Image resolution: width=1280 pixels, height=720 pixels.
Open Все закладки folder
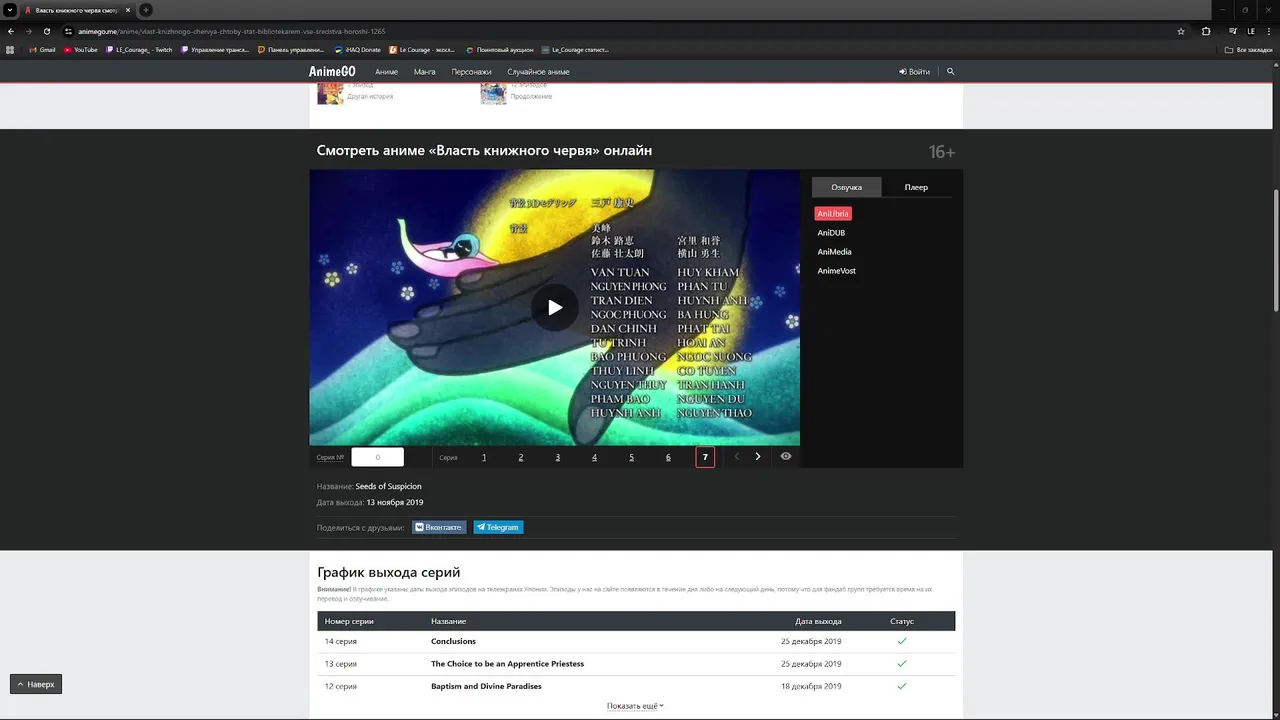point(1249,49)
